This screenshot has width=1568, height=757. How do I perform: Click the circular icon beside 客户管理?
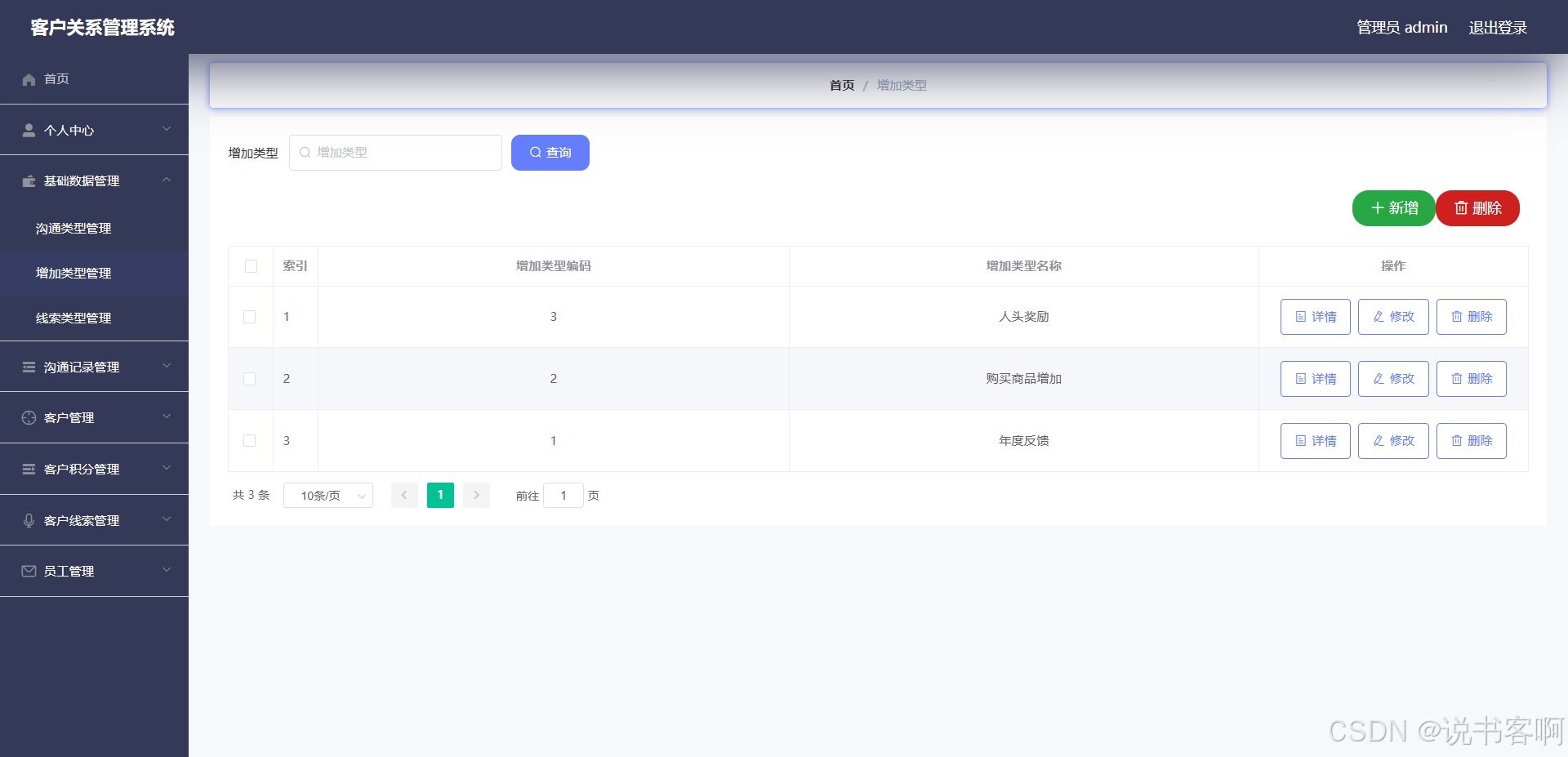tap(29, 418)
